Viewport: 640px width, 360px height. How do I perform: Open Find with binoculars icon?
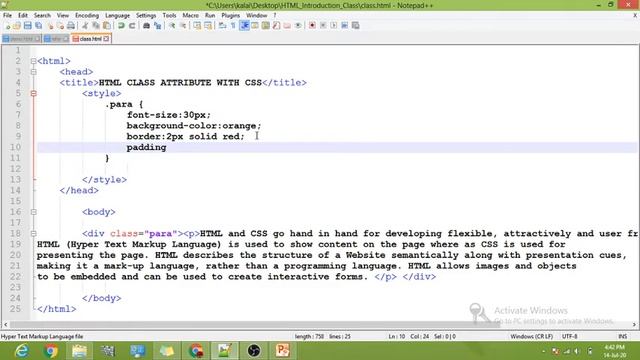(x=146, y=25)
